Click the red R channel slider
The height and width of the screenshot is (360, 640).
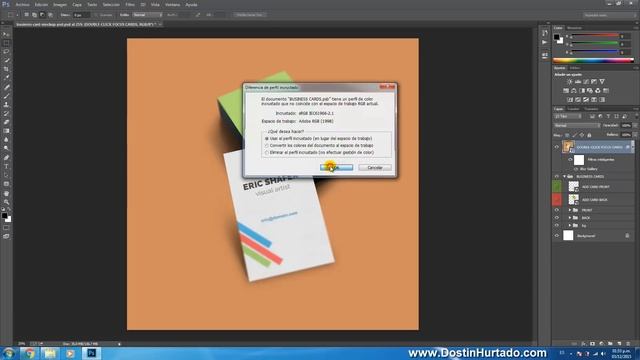click(x=595, y=36)
